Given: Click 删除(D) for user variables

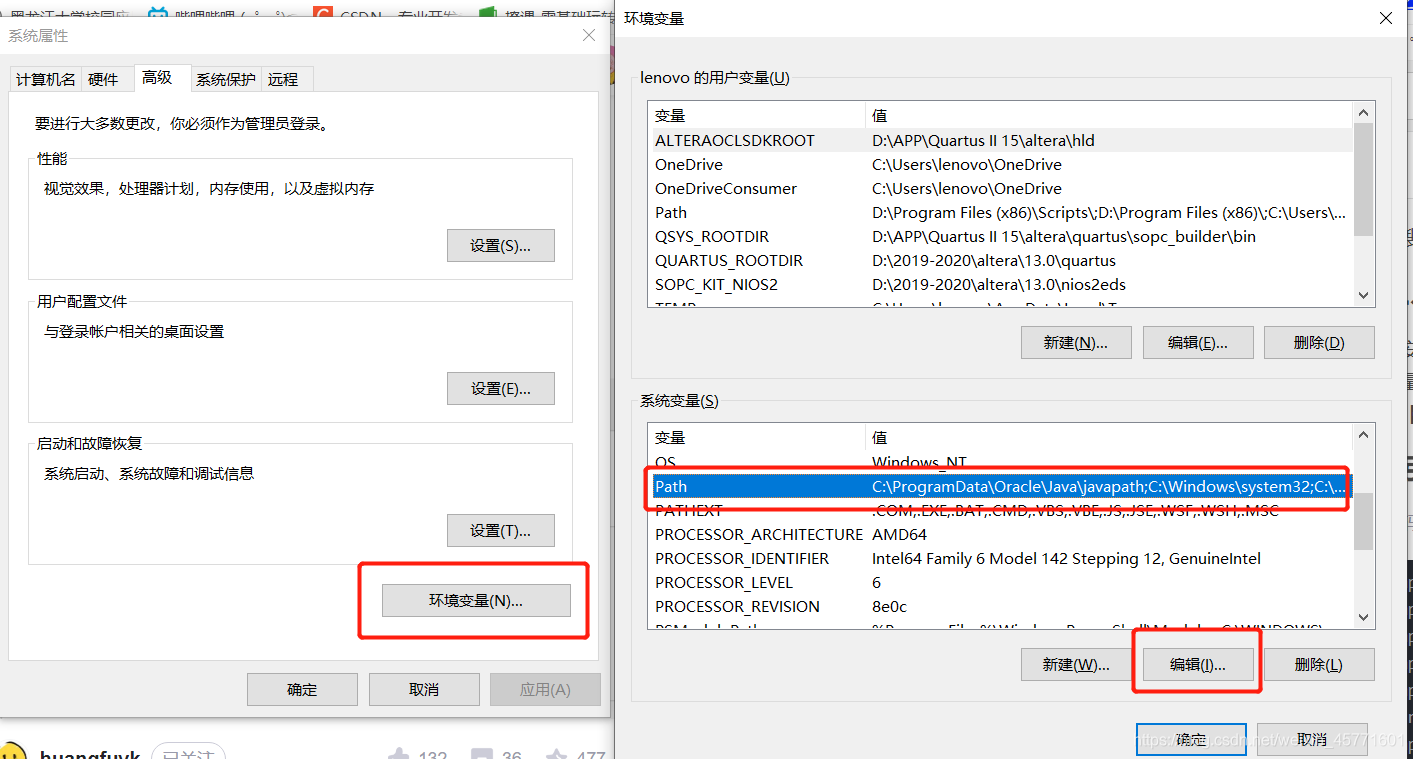Looking at the screenshot, I should (1319, 342).
